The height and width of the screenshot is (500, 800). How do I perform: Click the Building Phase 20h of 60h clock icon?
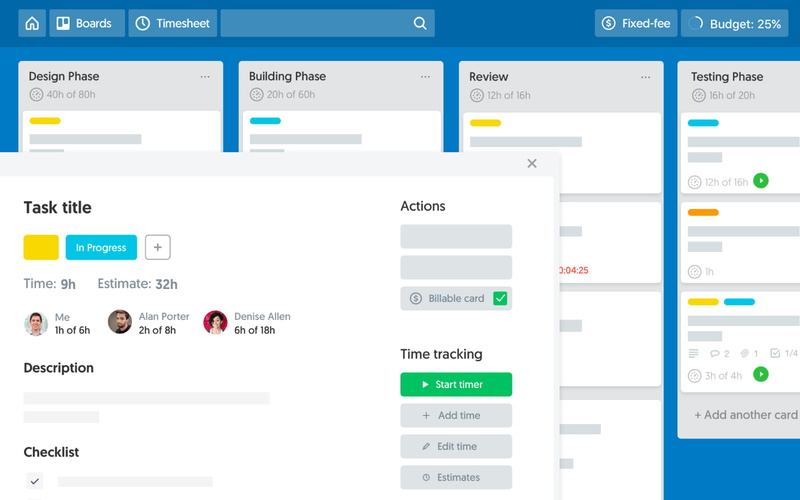[x=257, y=94]
